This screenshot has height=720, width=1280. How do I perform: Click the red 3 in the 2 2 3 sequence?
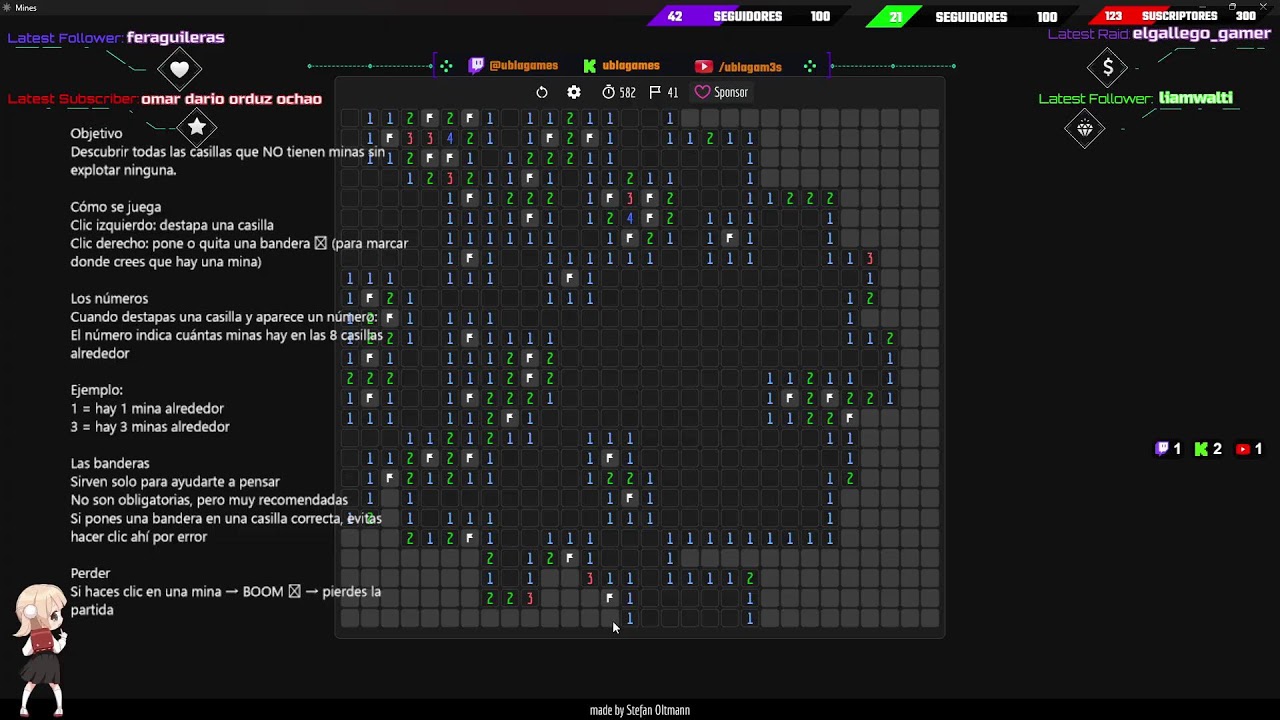[530, 598]
